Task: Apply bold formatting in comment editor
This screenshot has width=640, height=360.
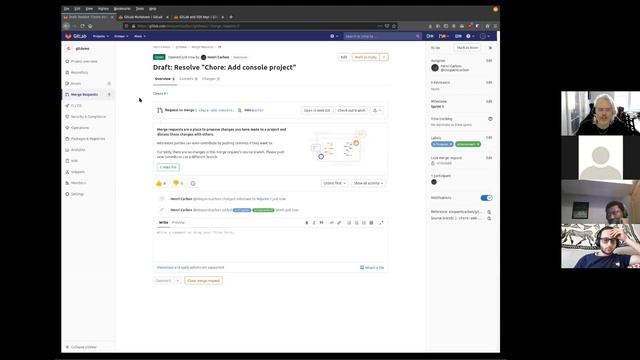Action: pyautogui.click(x=307, y=223)
